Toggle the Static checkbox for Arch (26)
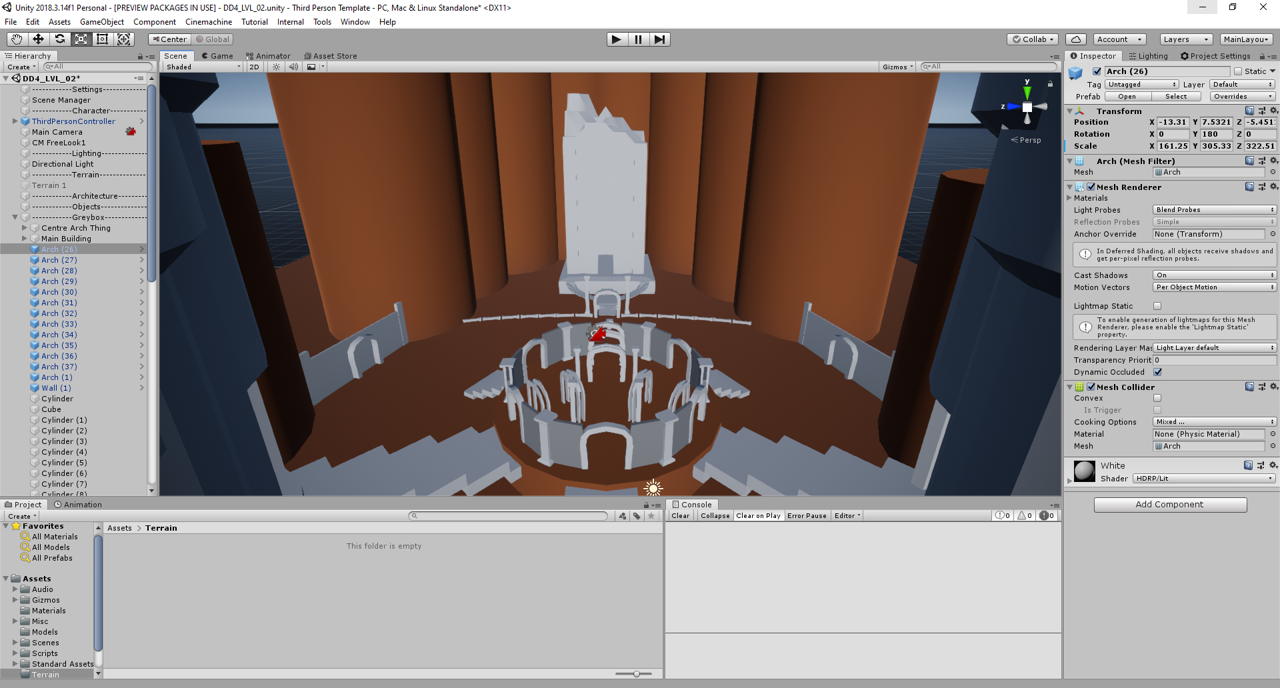Viewport: 1280px width, 688px height. (1238, 71)
